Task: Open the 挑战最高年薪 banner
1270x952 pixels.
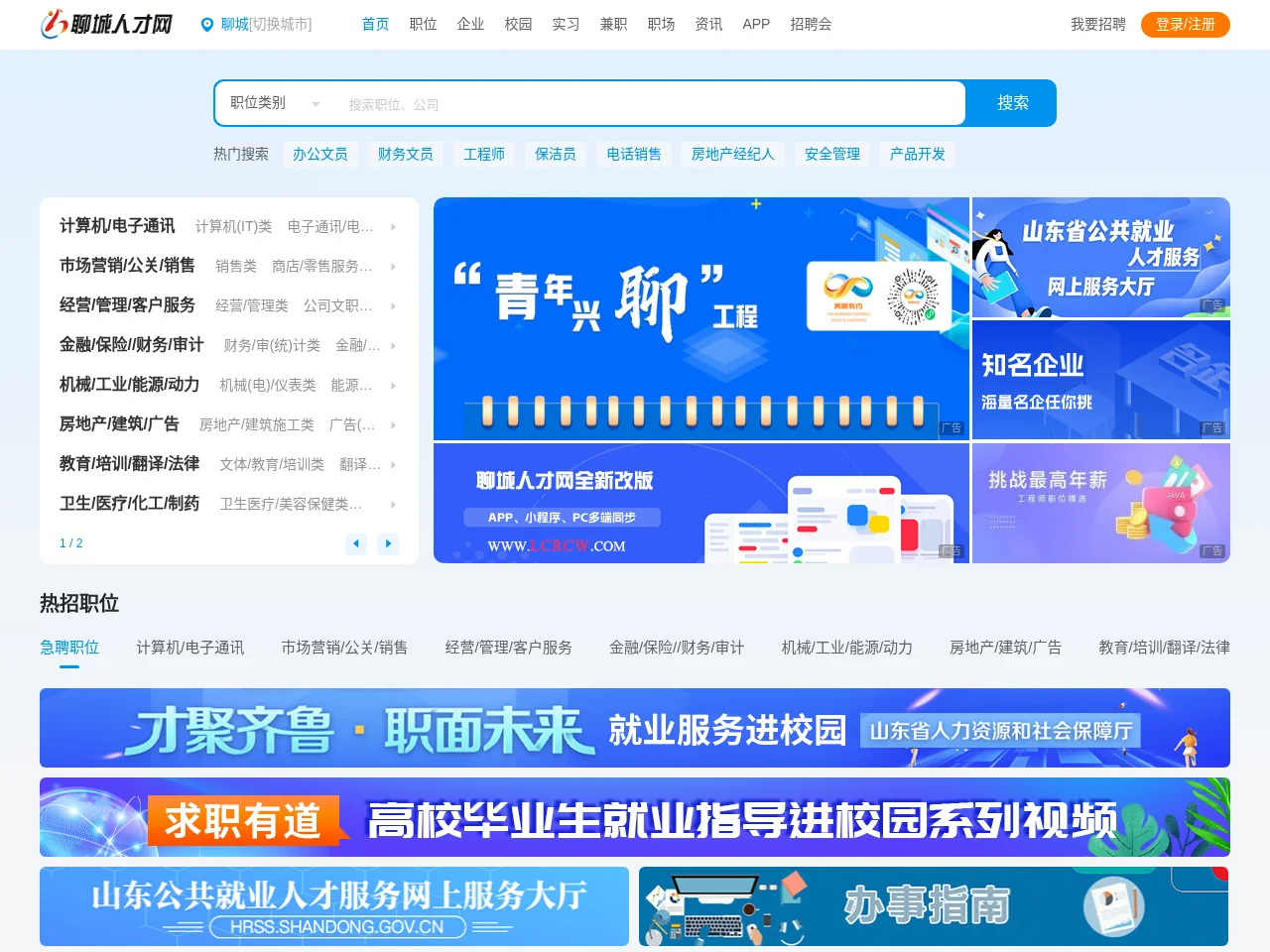Action: [1101, 503]
